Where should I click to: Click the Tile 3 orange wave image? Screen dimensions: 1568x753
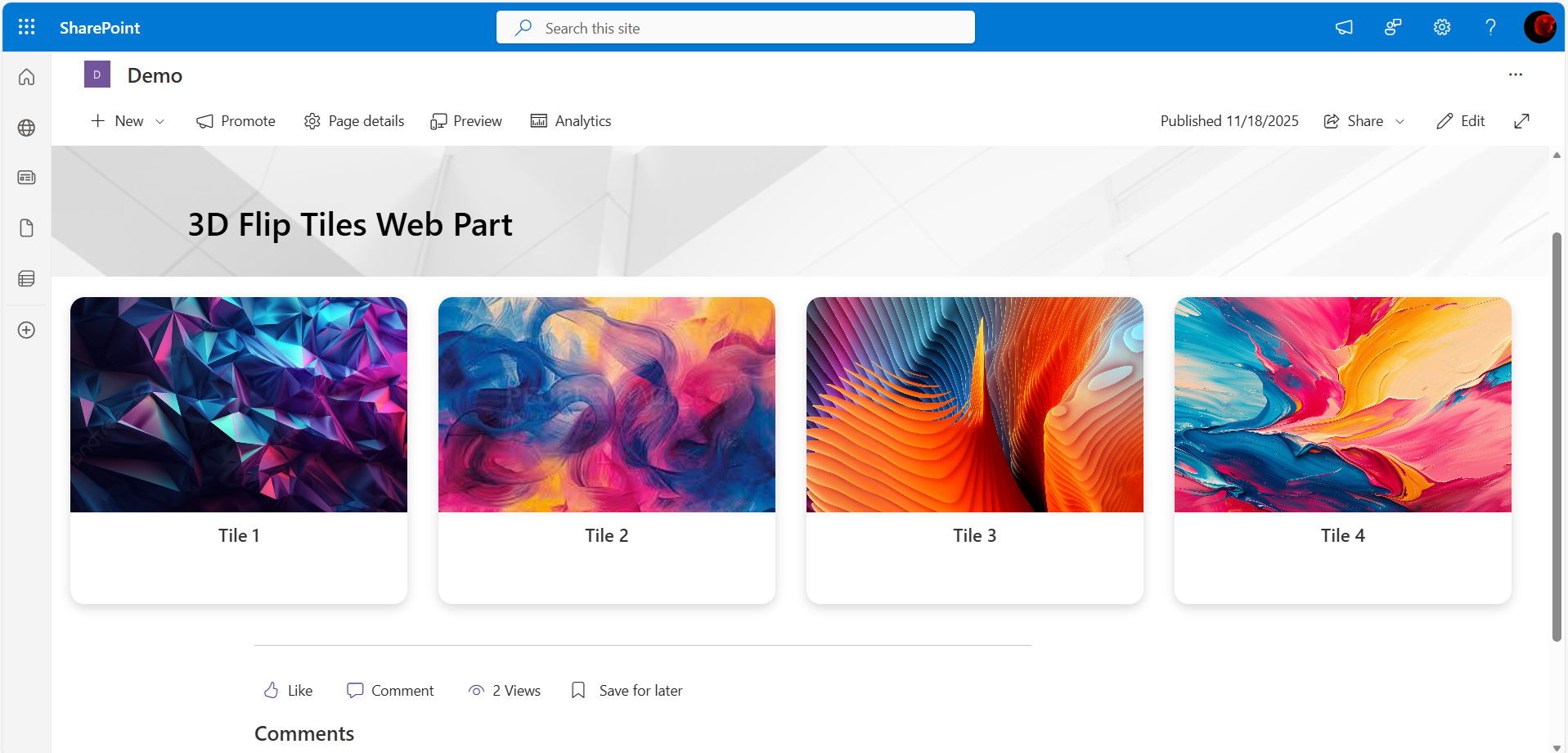coord(974,404)
